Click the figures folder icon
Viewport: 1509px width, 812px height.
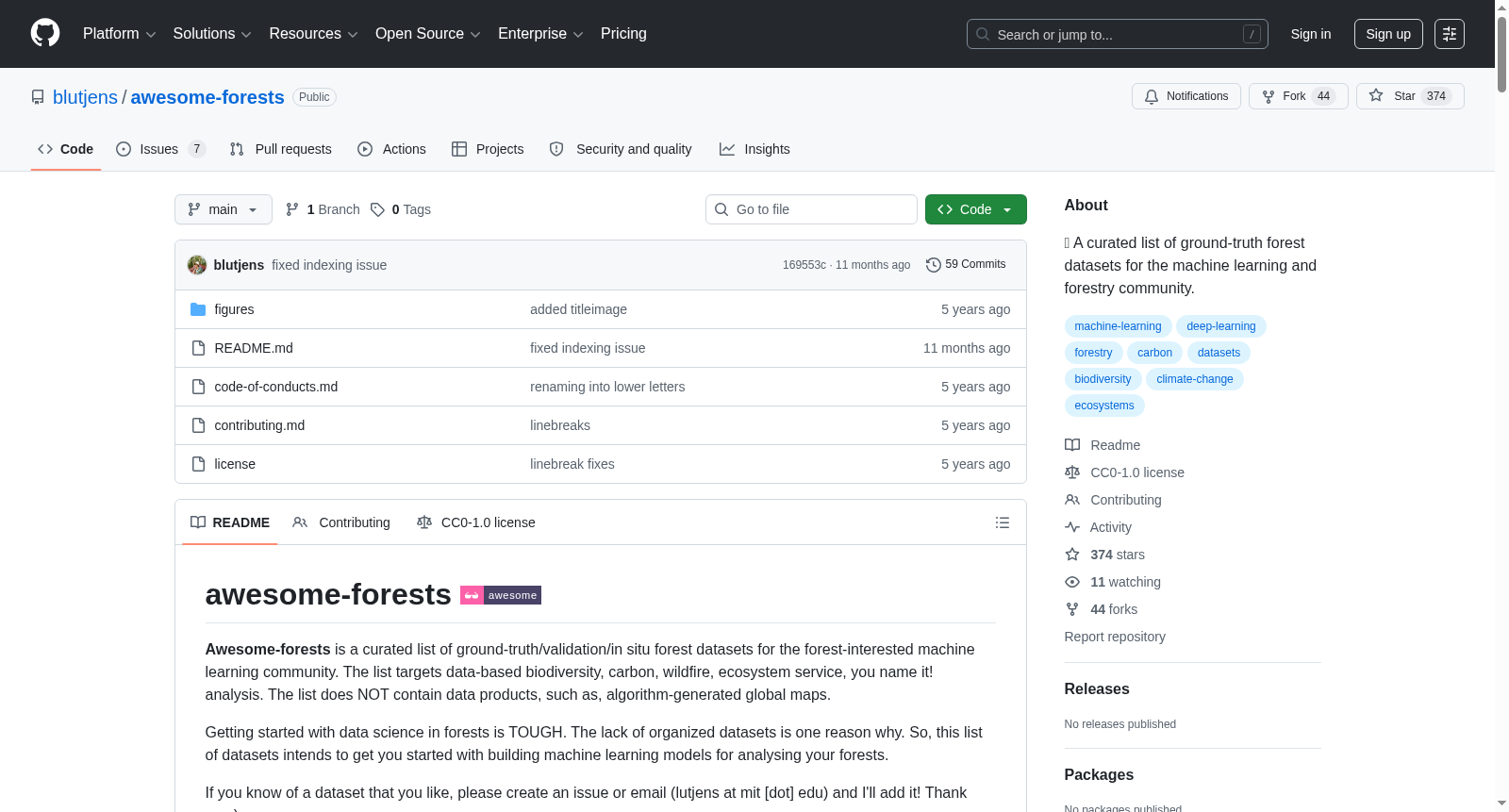[x=198, y=309]
